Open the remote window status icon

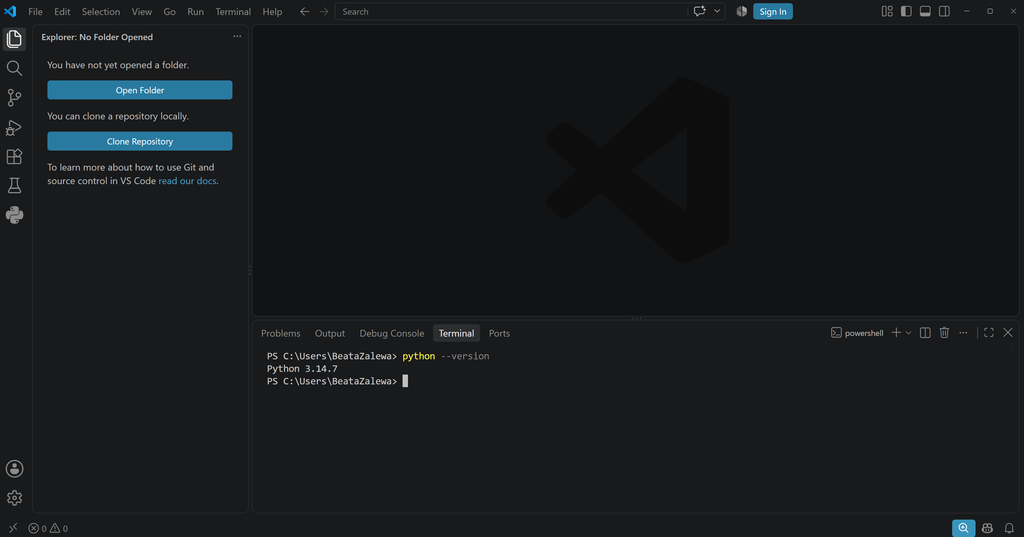pyautogui.click(x=13, y=529)
